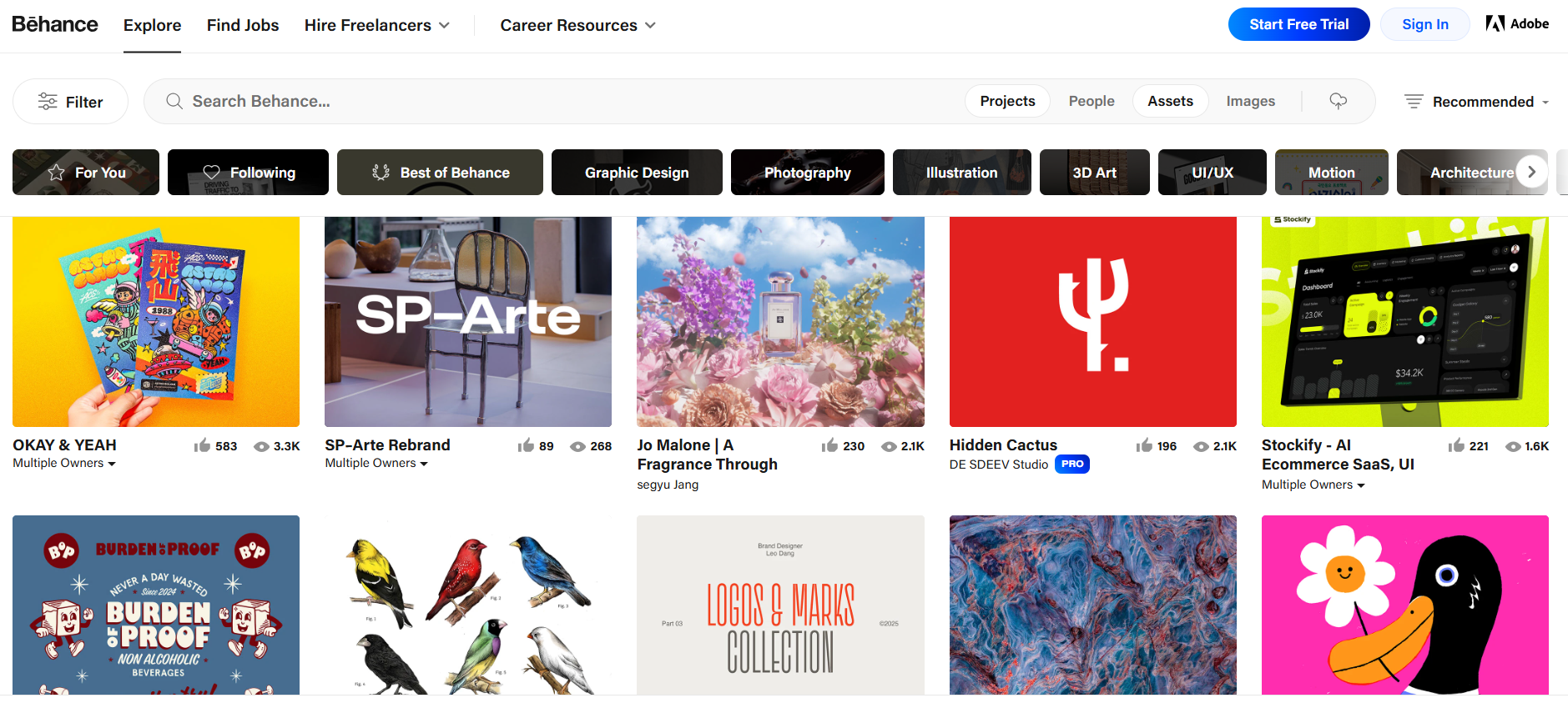
Task: Click the views eye icon on Hidden Cactus
Action: coord(1201,446)
